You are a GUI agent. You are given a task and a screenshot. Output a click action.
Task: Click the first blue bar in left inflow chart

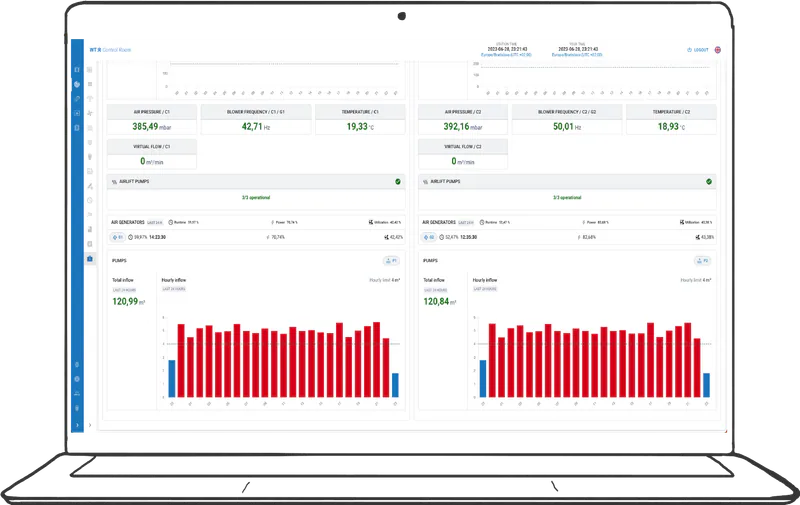tap(171, 377)
